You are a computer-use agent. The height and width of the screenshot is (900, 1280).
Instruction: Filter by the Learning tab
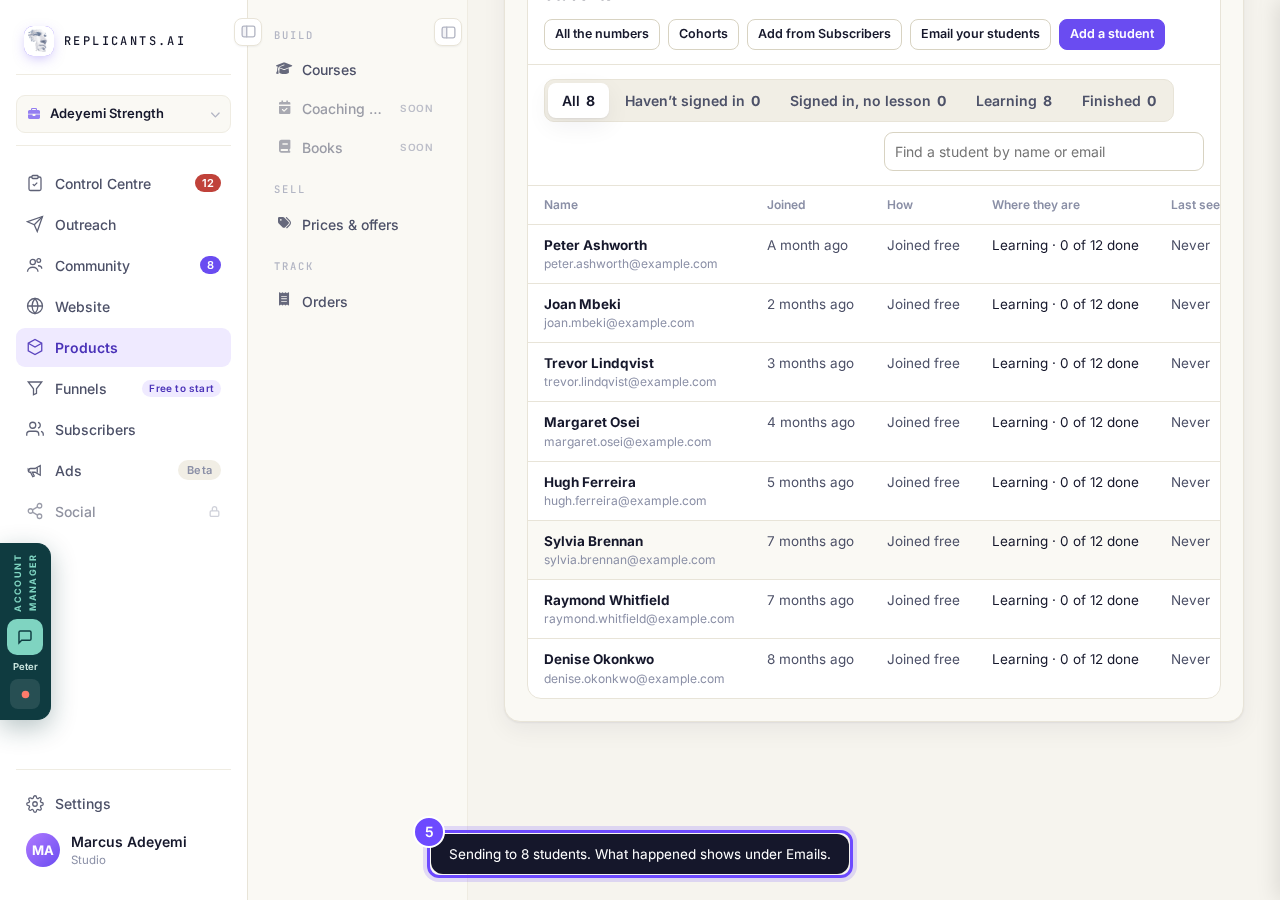1014,101
